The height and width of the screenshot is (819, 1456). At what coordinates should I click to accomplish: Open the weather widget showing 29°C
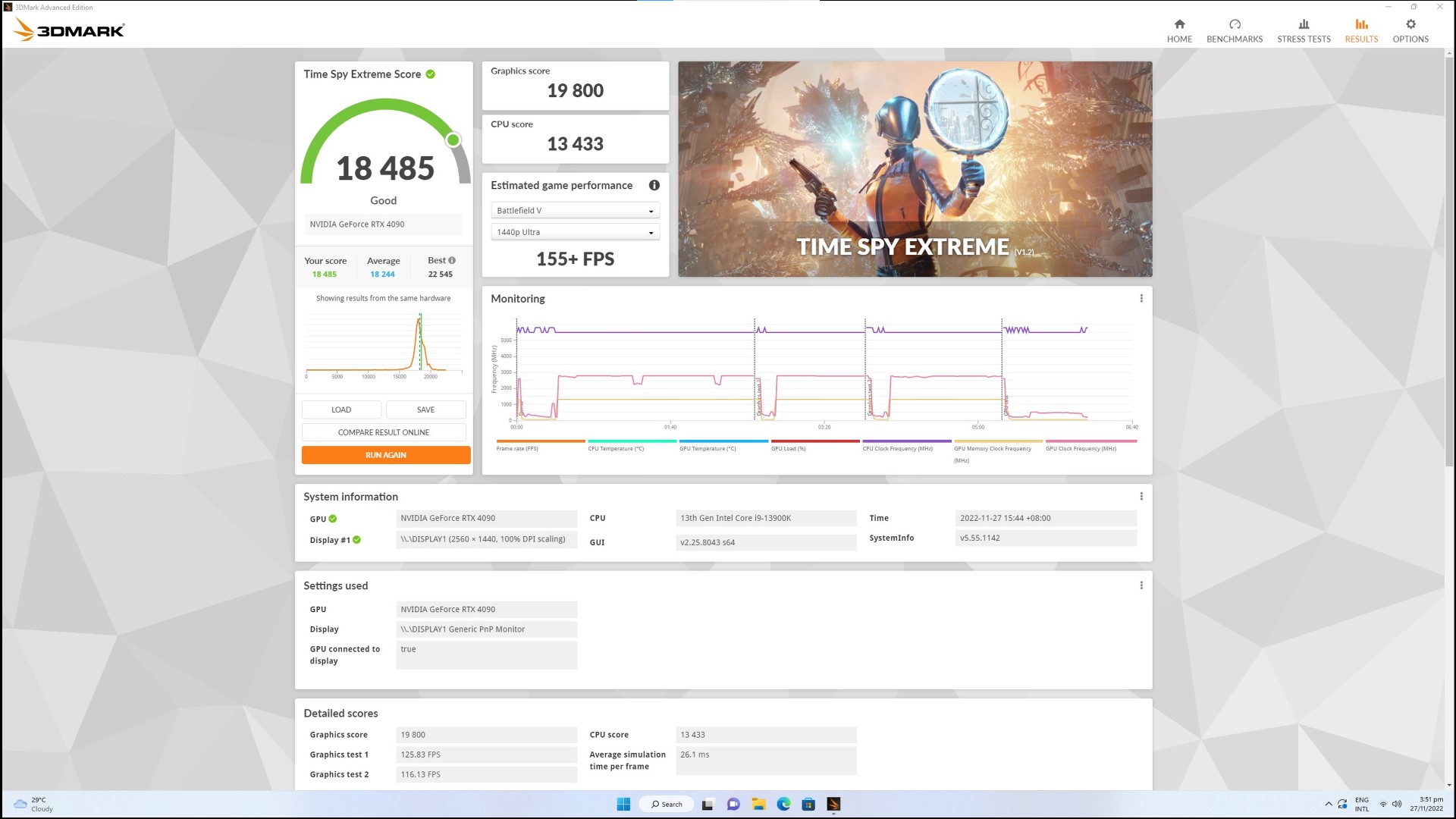(x=33, y=805)
